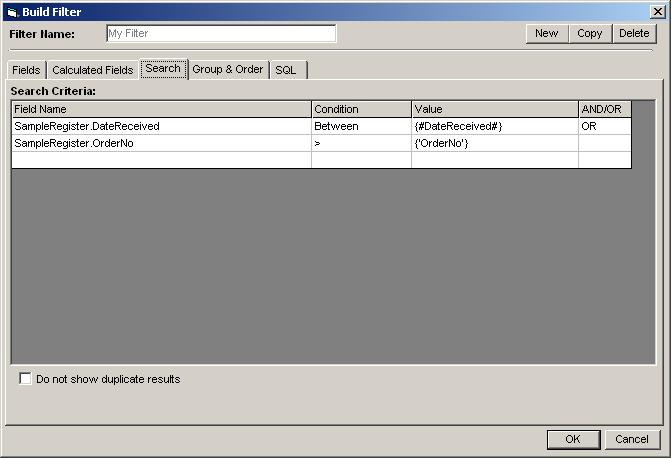Click the Copy filter button
This screenshot has height=458, width=671.
pos(590,33)
